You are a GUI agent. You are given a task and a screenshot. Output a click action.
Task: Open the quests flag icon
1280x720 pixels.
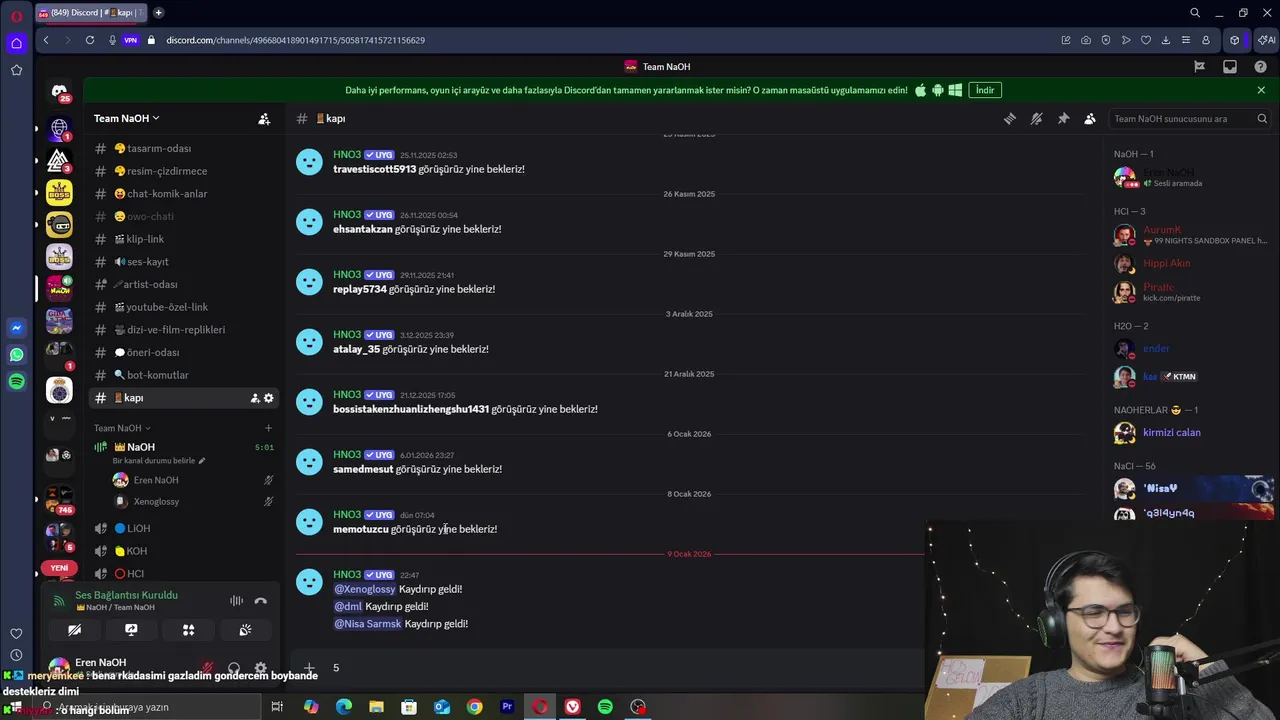[x=1200, y=66]
